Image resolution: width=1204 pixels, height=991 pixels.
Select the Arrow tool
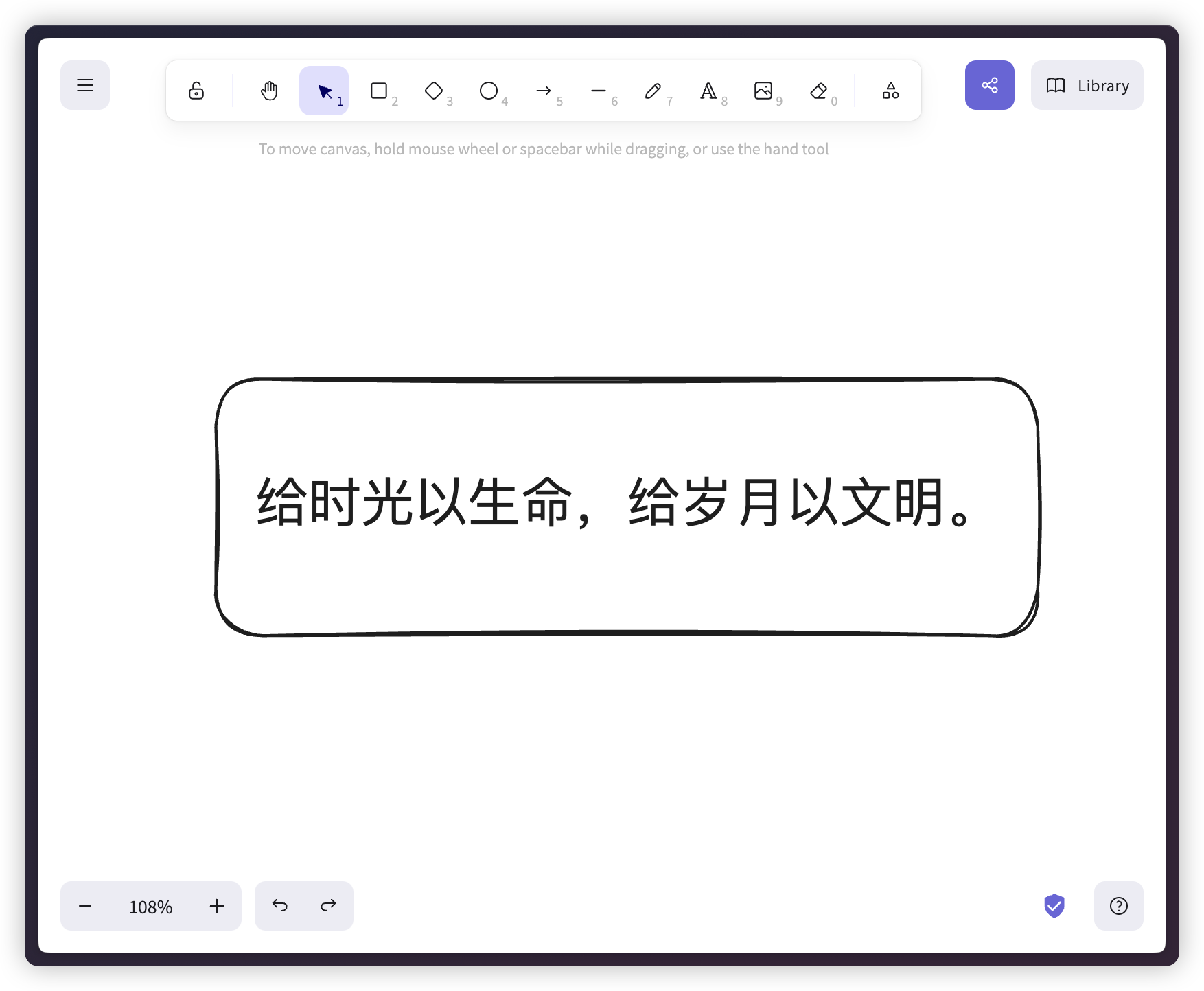coord(544,90)
